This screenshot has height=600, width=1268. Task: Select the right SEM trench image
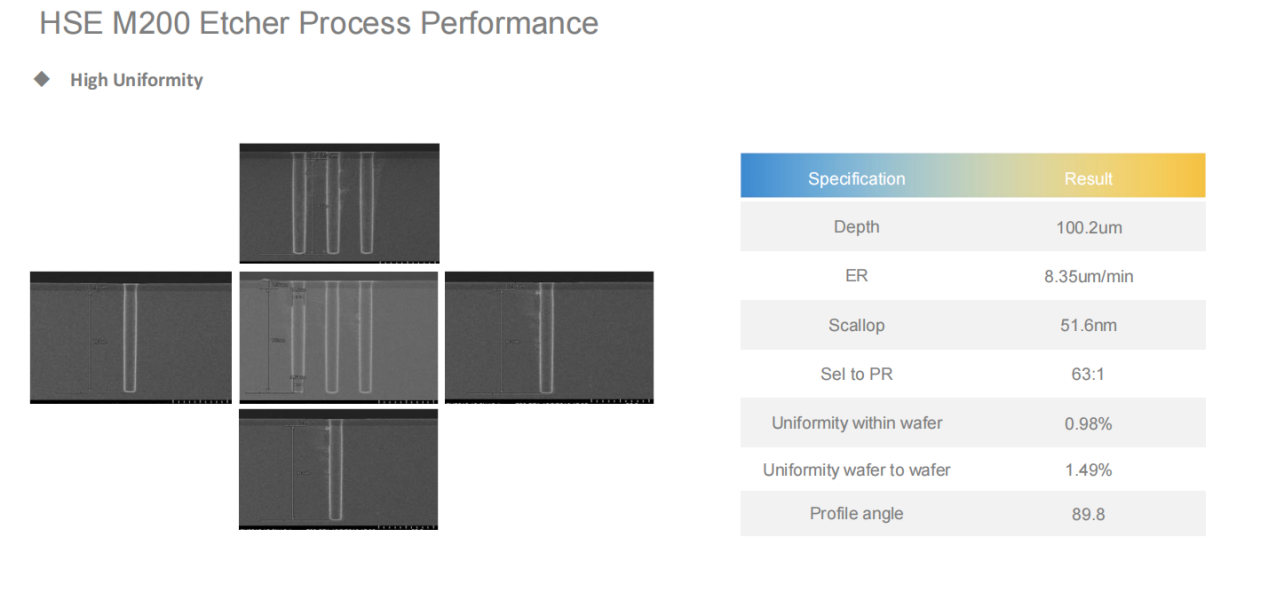[549, 337]
